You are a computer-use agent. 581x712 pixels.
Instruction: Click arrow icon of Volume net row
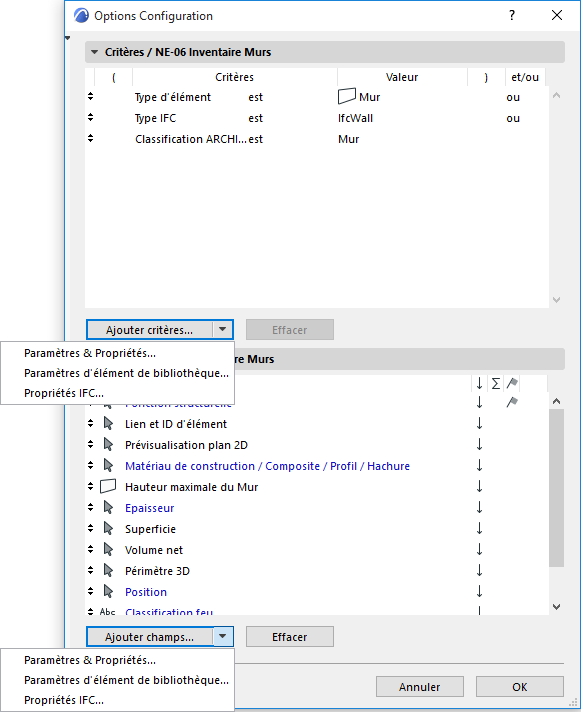pos(108,549)
